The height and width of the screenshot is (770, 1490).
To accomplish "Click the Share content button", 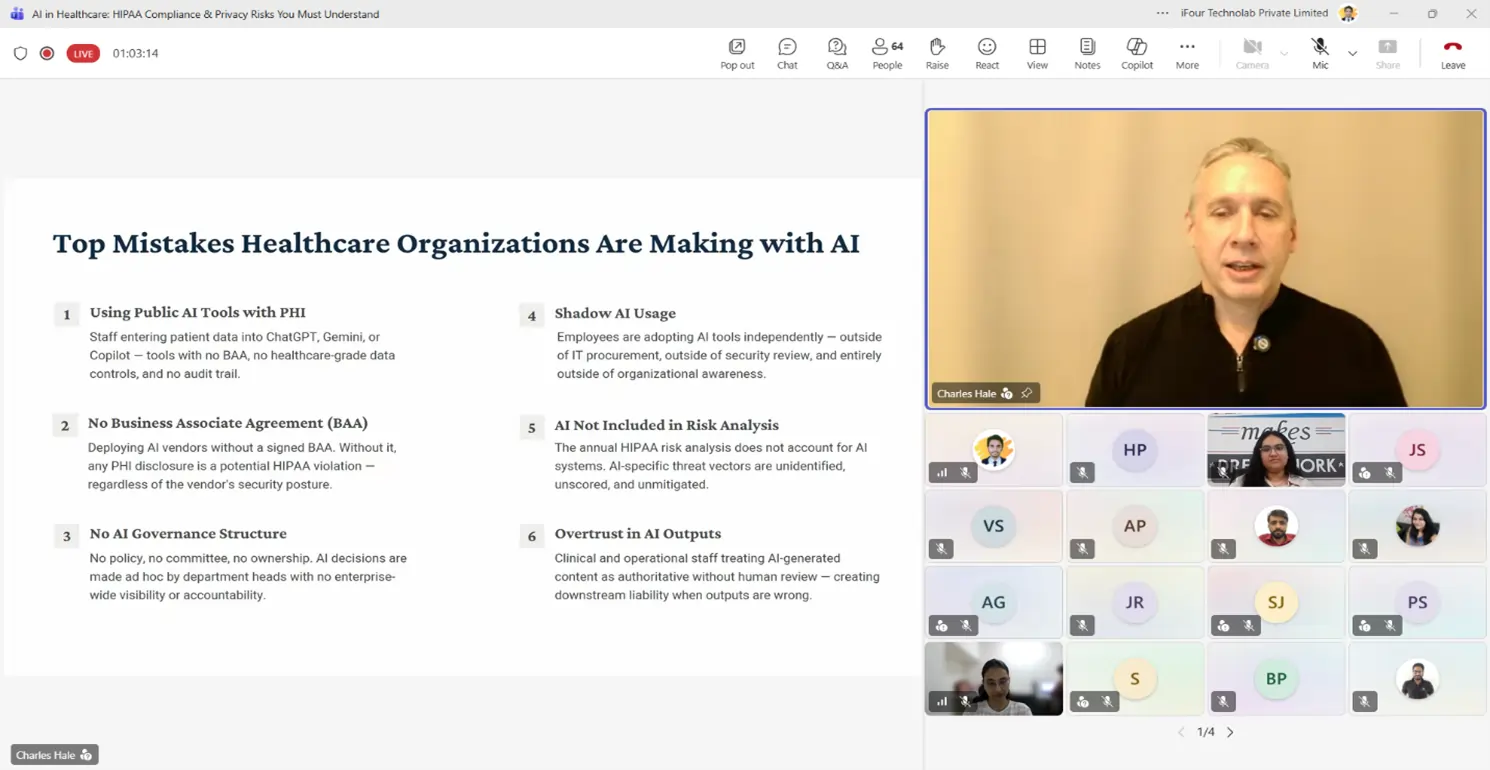I will pos(1388,53).
